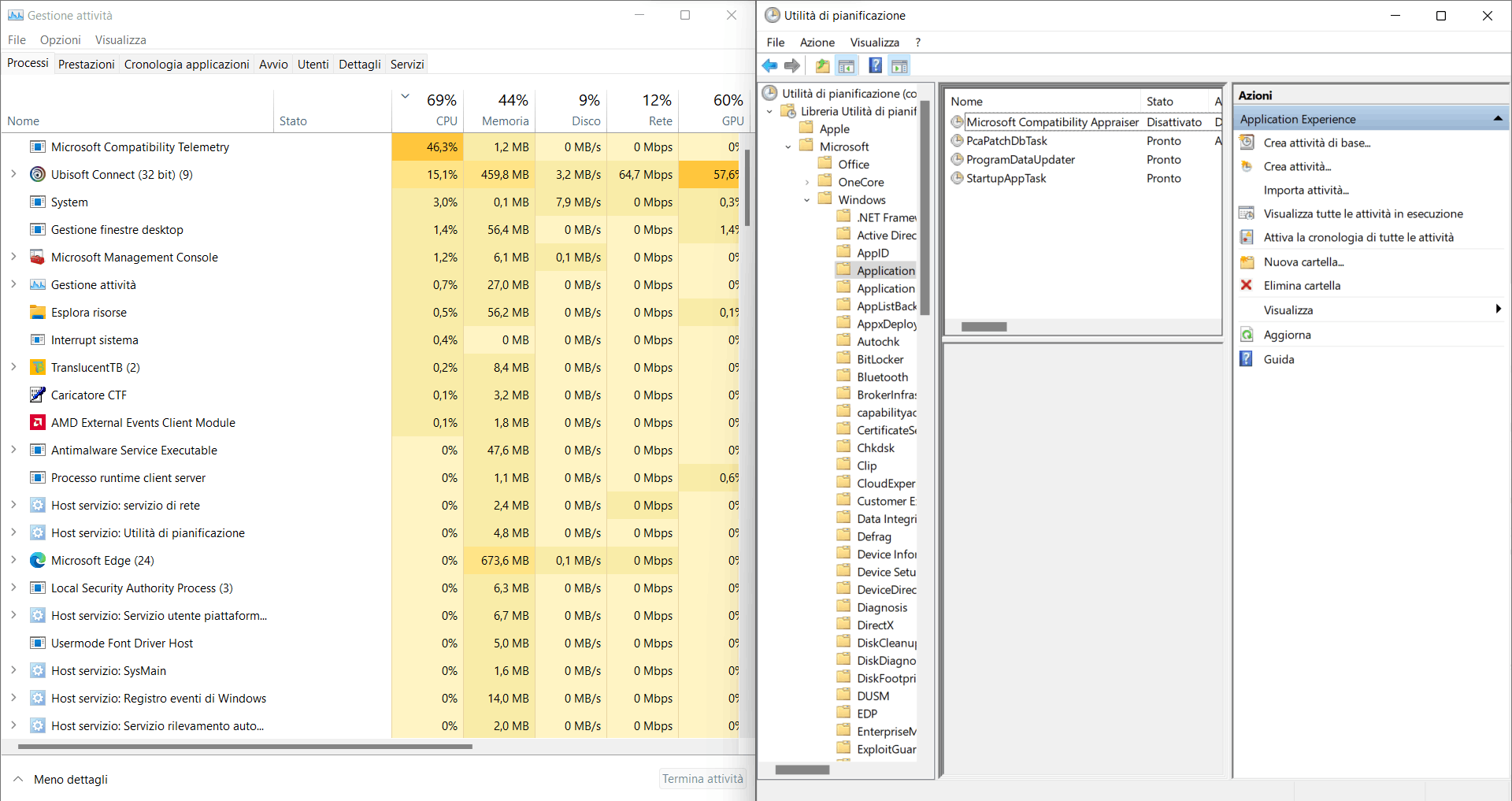Switch to the Prestazioni tab

[x=87, y=65]
